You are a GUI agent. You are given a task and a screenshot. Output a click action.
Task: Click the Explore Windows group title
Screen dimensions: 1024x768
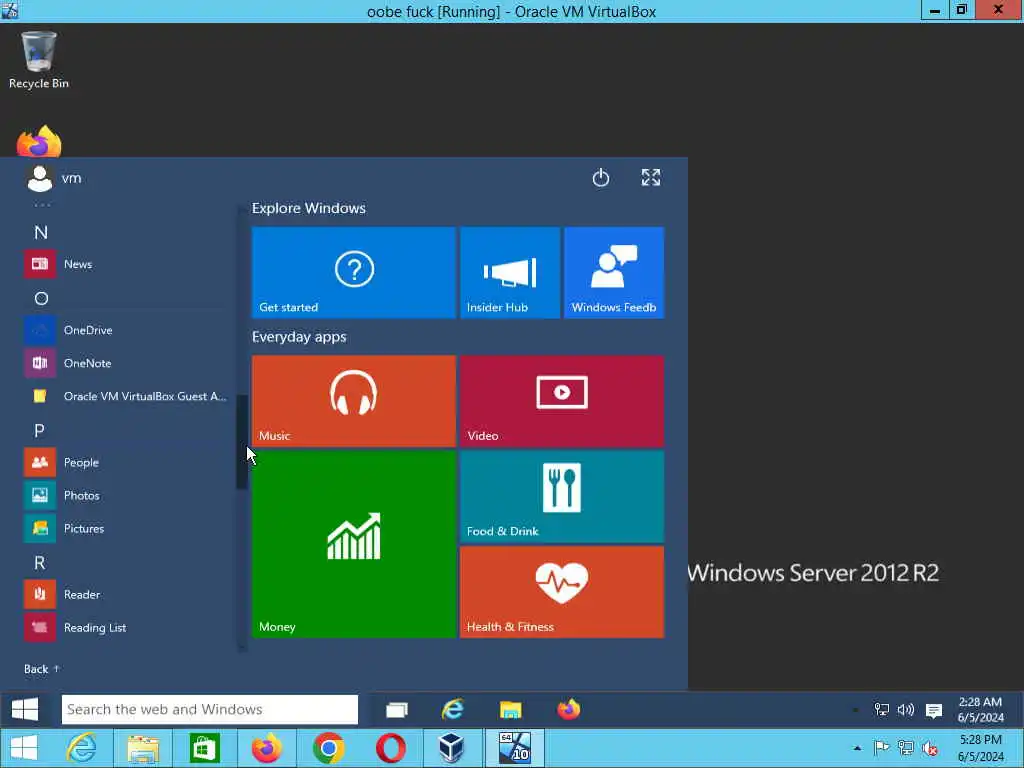tap(309, 208)
